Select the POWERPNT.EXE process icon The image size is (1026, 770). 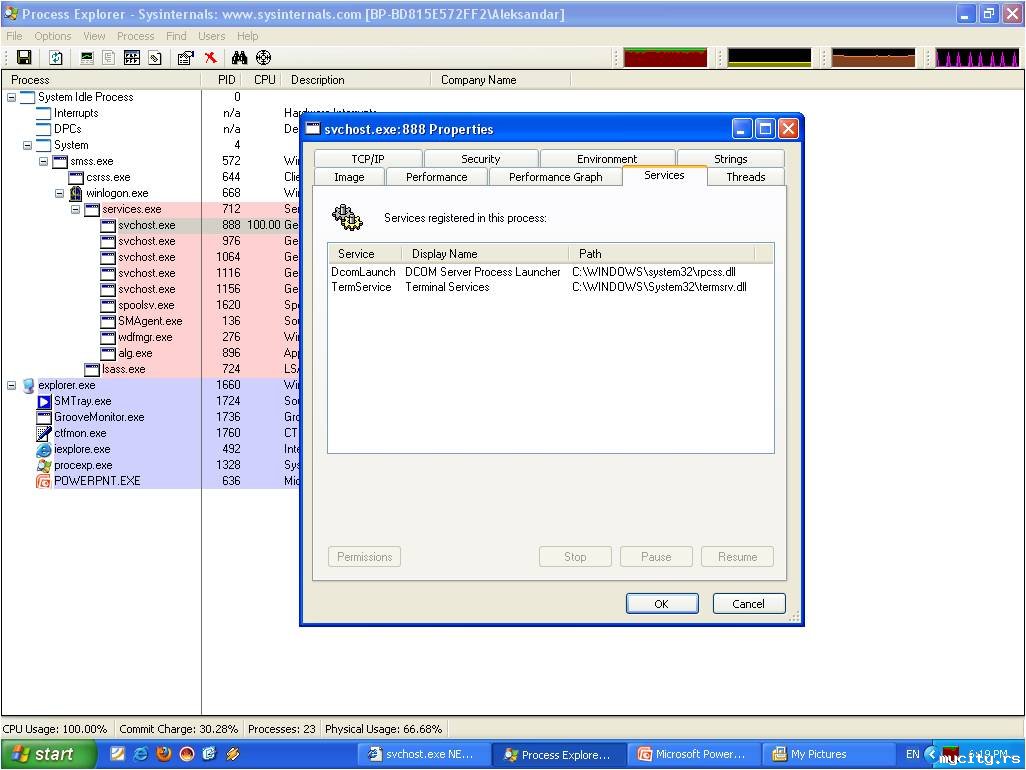click(x=44, y=481)
